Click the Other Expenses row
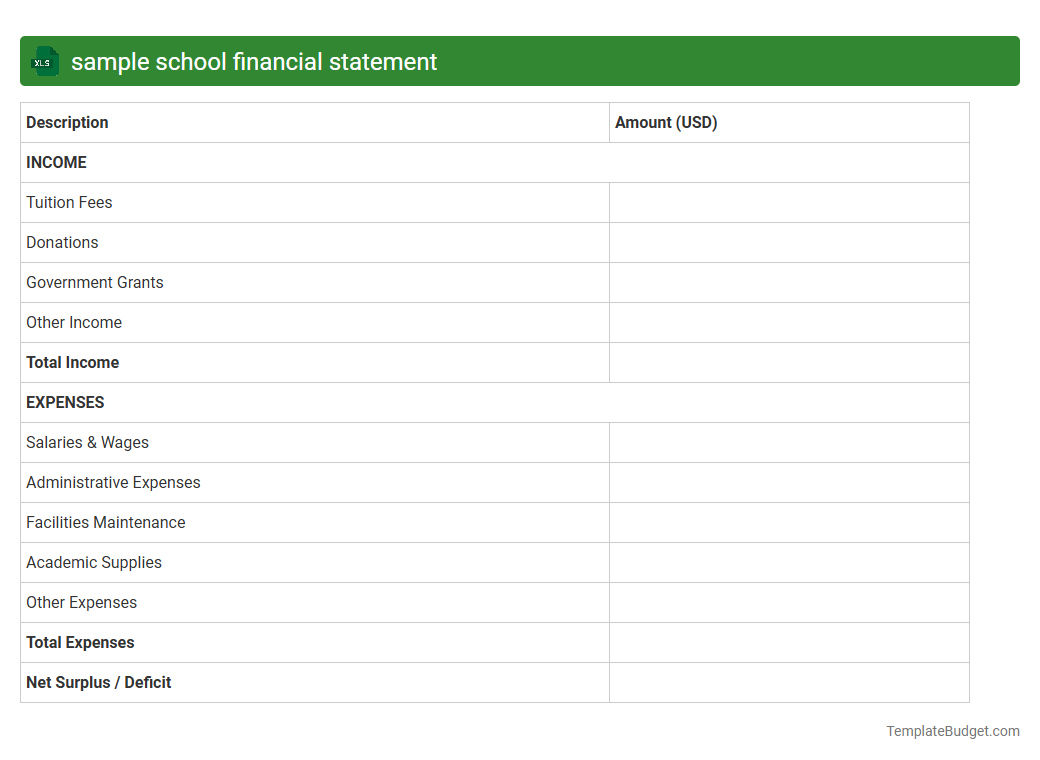Viewport: 1040px width, 760px height. [81, 602]
